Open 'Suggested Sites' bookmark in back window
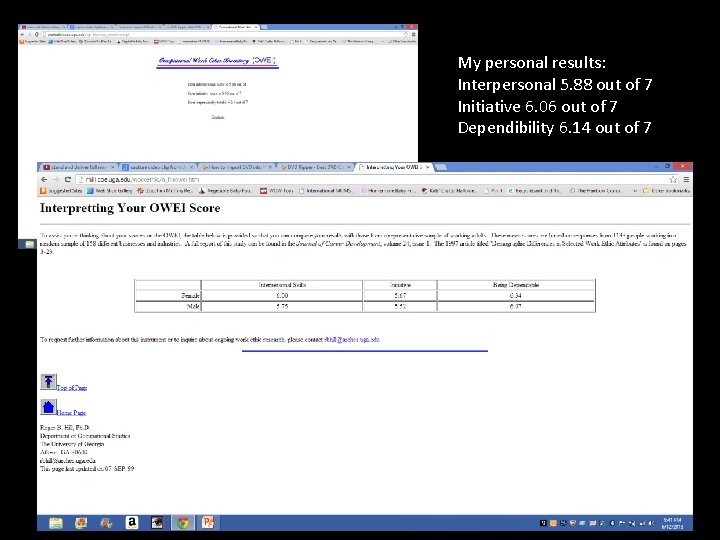 [33, 41]
